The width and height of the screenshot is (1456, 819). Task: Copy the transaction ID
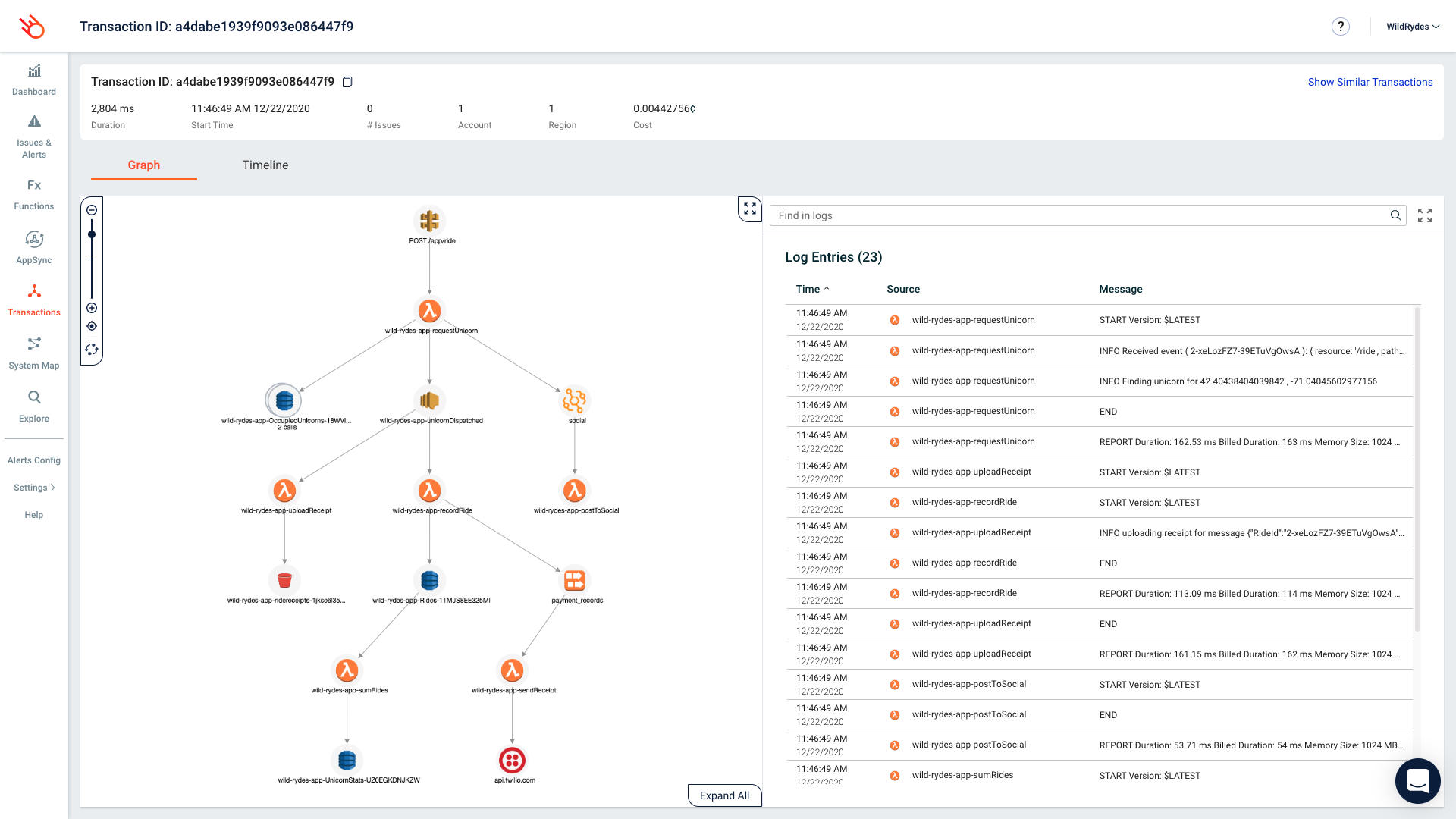(347, 82)
